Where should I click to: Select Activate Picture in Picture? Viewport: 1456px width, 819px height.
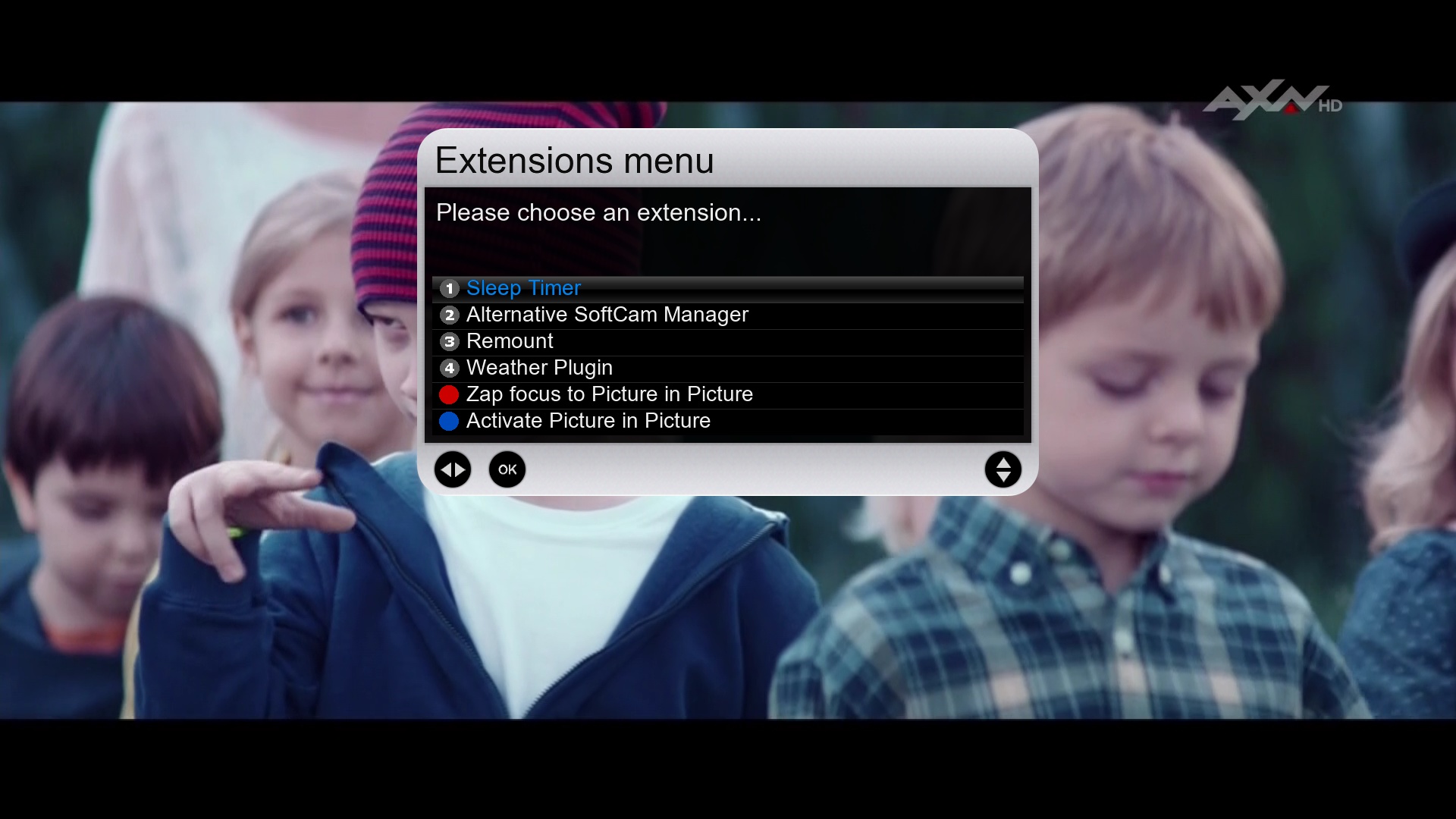pyautogui.click(x=588, y=421)
